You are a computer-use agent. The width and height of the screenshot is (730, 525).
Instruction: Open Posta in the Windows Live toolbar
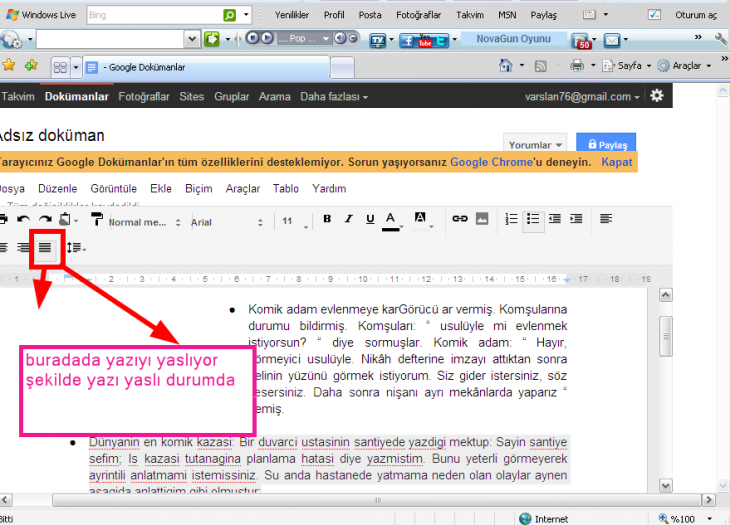370,15
